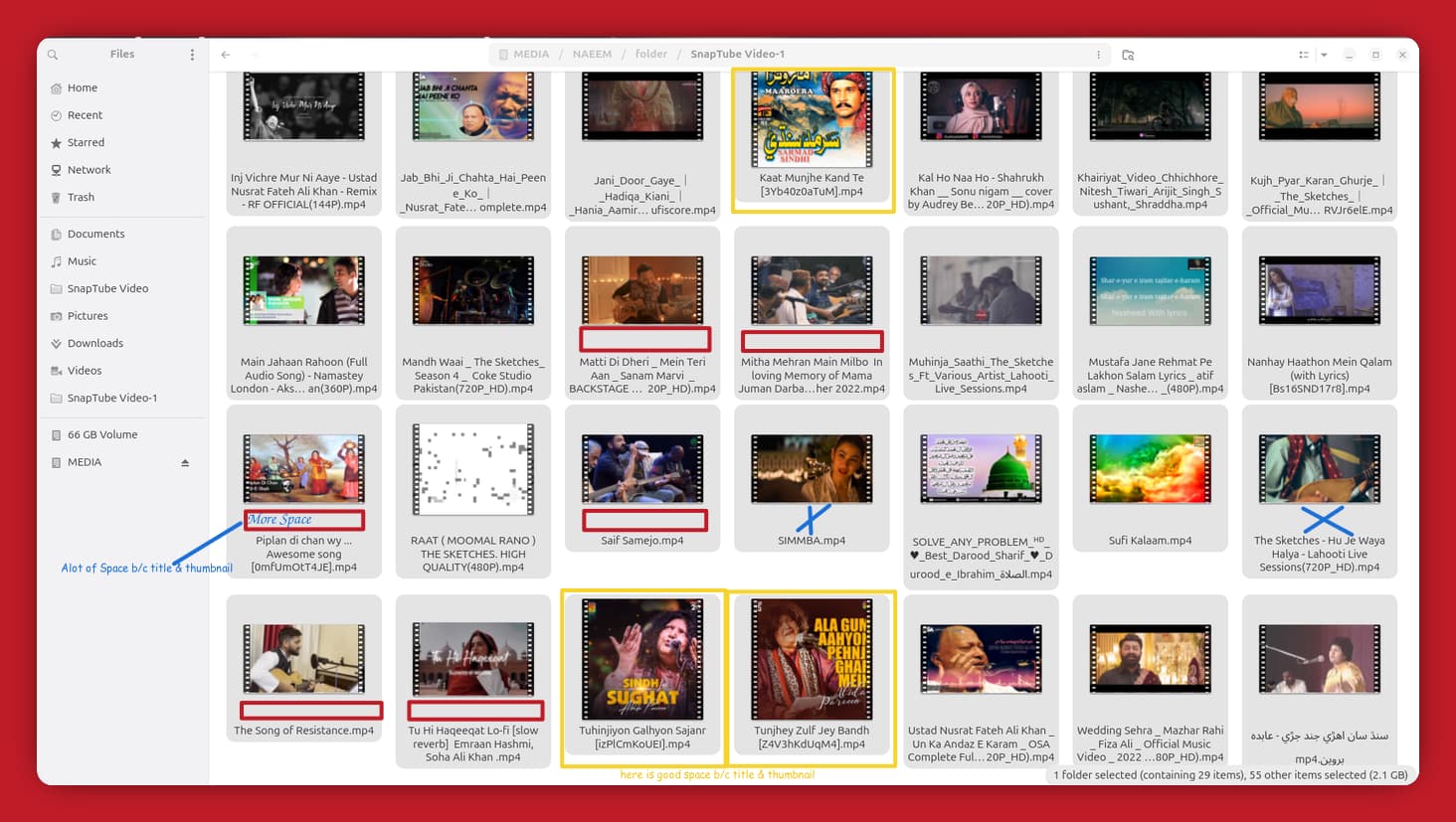The width and height of the screenshot is (1456, 822).
Task: Select Piplan di chan wy thumbnail
Action: [304, 469]
